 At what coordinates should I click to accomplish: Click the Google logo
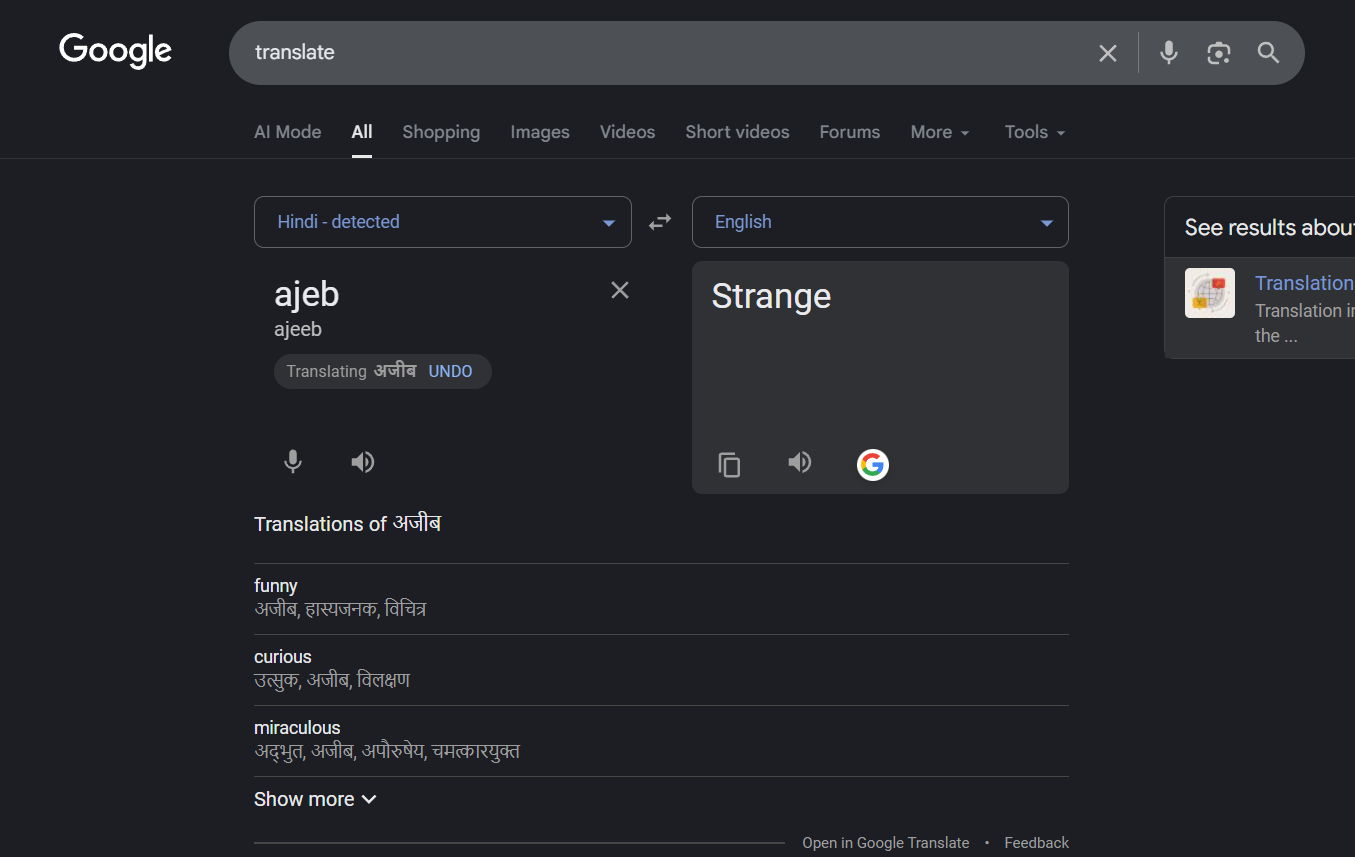116,51
